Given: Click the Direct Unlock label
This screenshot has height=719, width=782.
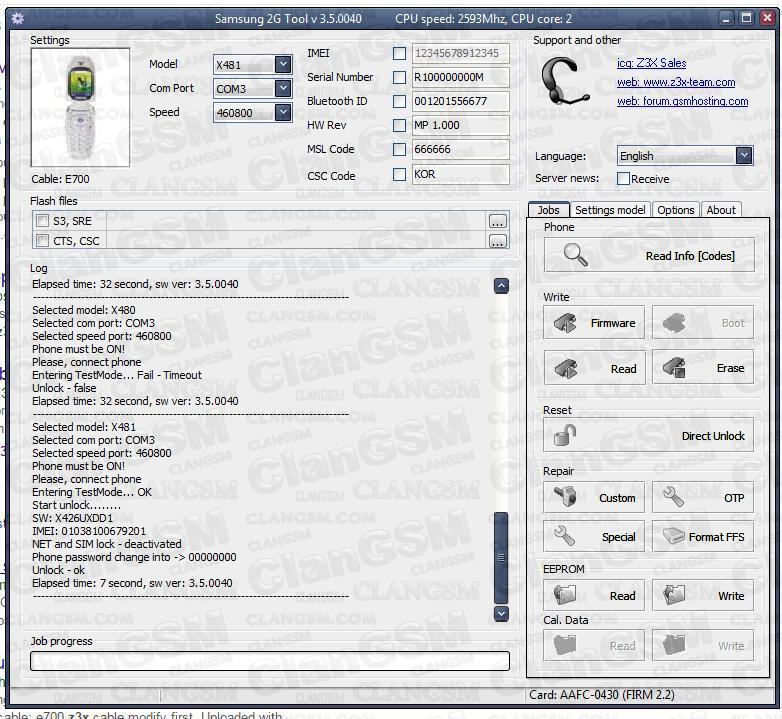Looking at the screenshot, I should [x=713, y=436].
